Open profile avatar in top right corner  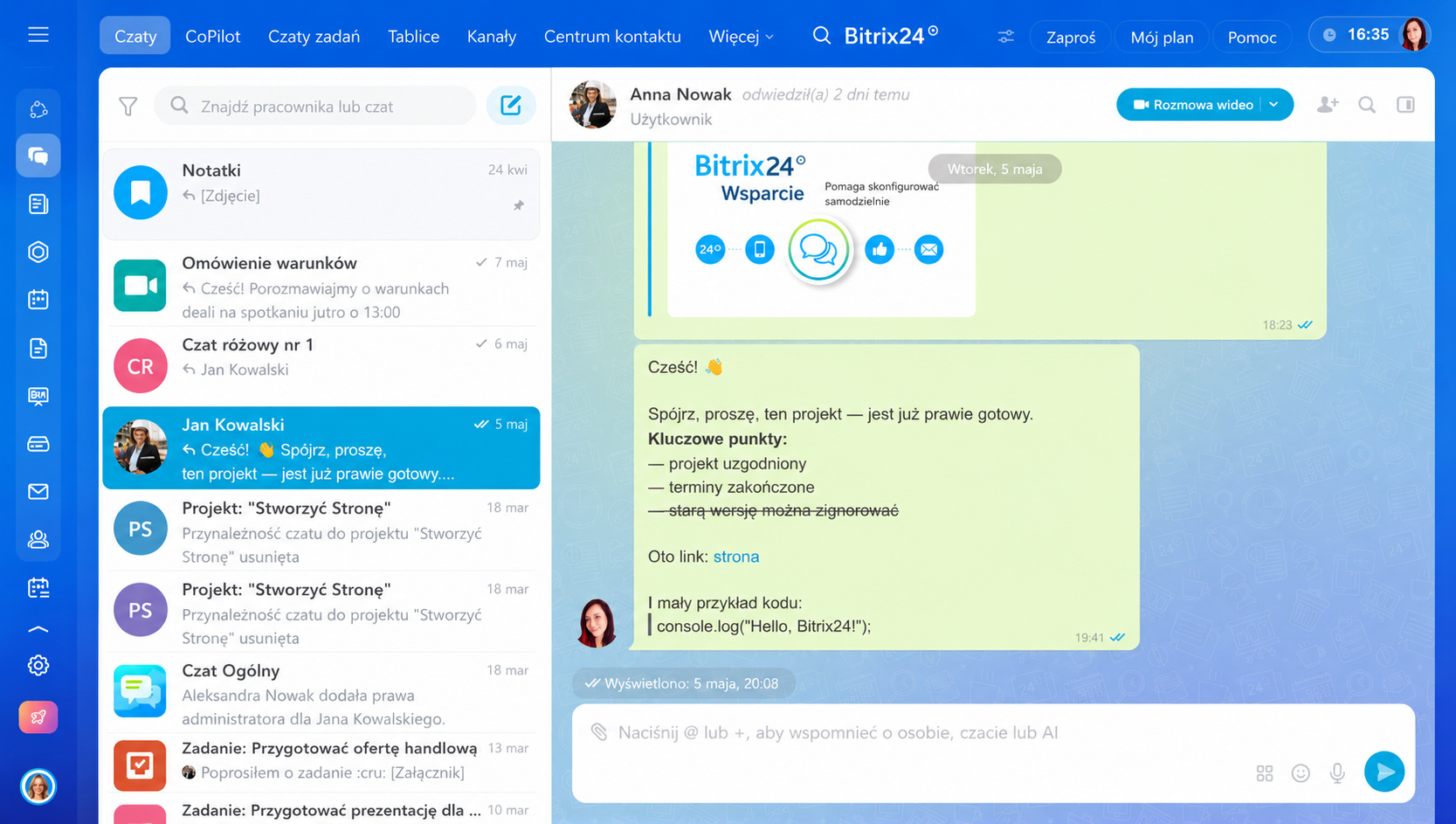click(1414, 35)
